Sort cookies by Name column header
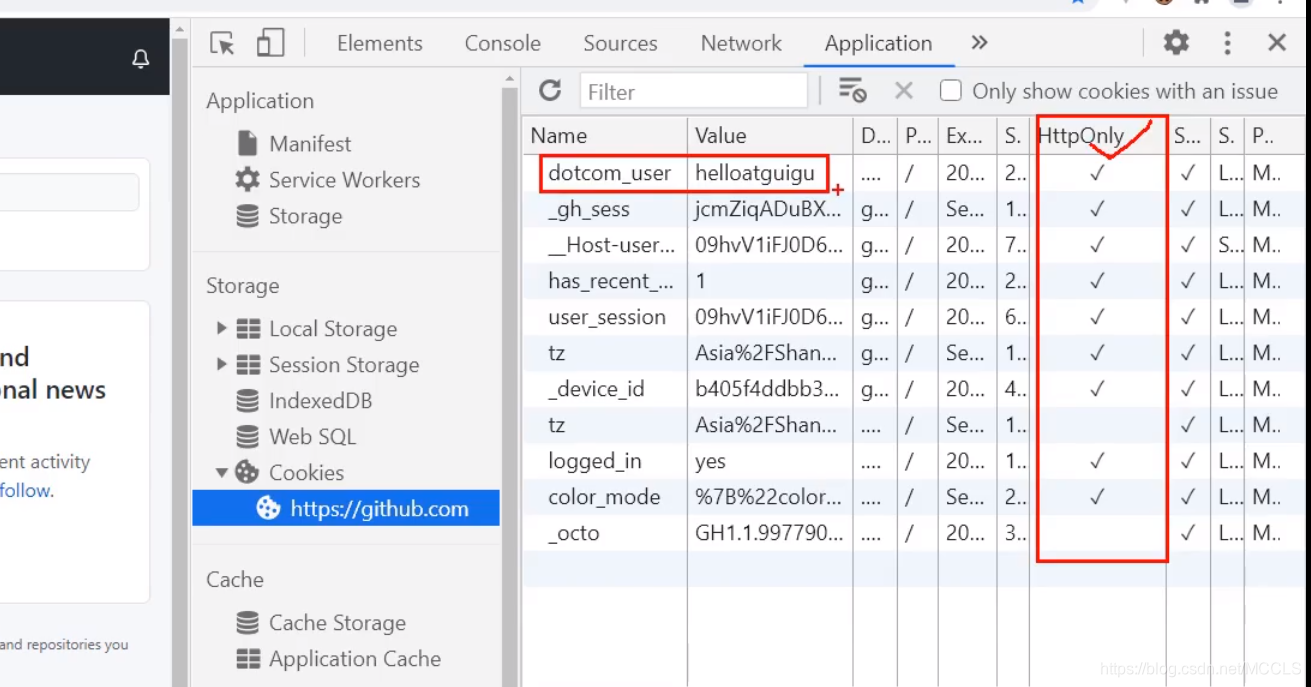The height and width of the screenshot is (687, 1311). click(x=605, y=135)
